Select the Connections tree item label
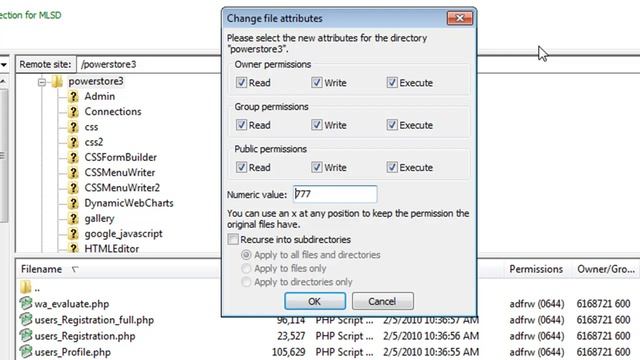 coord(113,112)
